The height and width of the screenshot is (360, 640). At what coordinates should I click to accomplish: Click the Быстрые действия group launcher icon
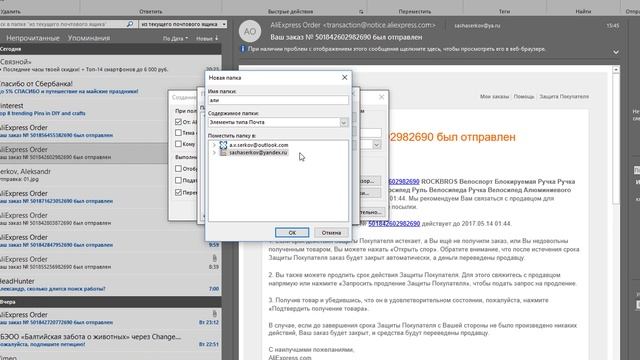click(x=361, y=12)
